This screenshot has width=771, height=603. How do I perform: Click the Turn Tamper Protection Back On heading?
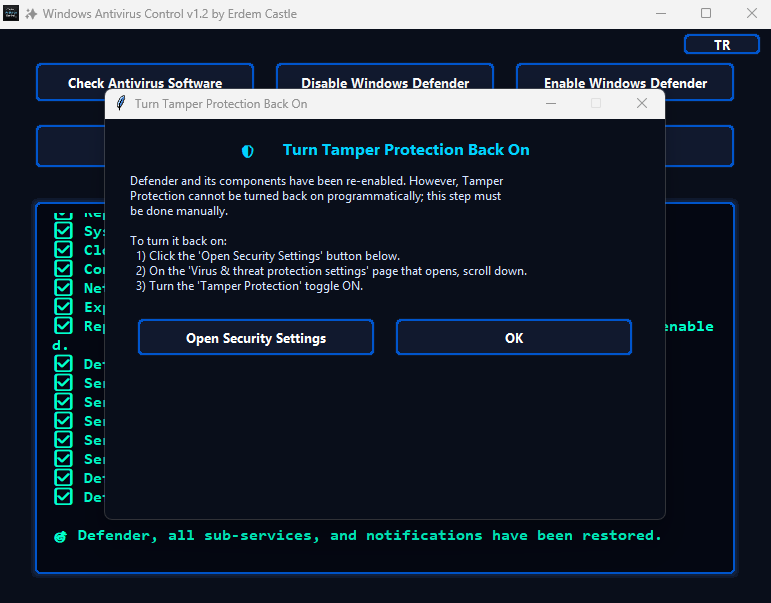[x=406, y=150]
